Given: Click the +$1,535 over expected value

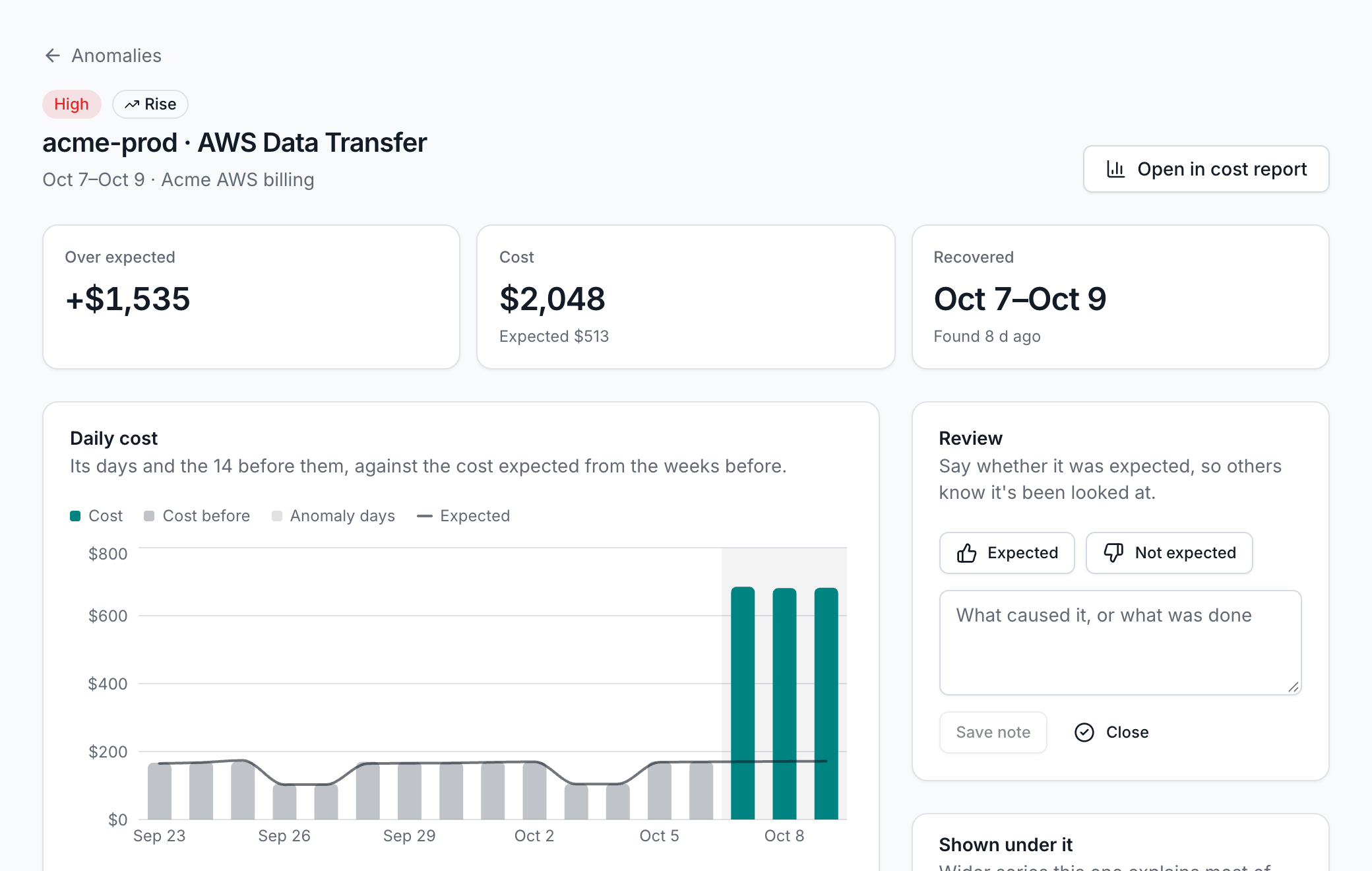Looking at the screenshot, I should click(128, 299).
